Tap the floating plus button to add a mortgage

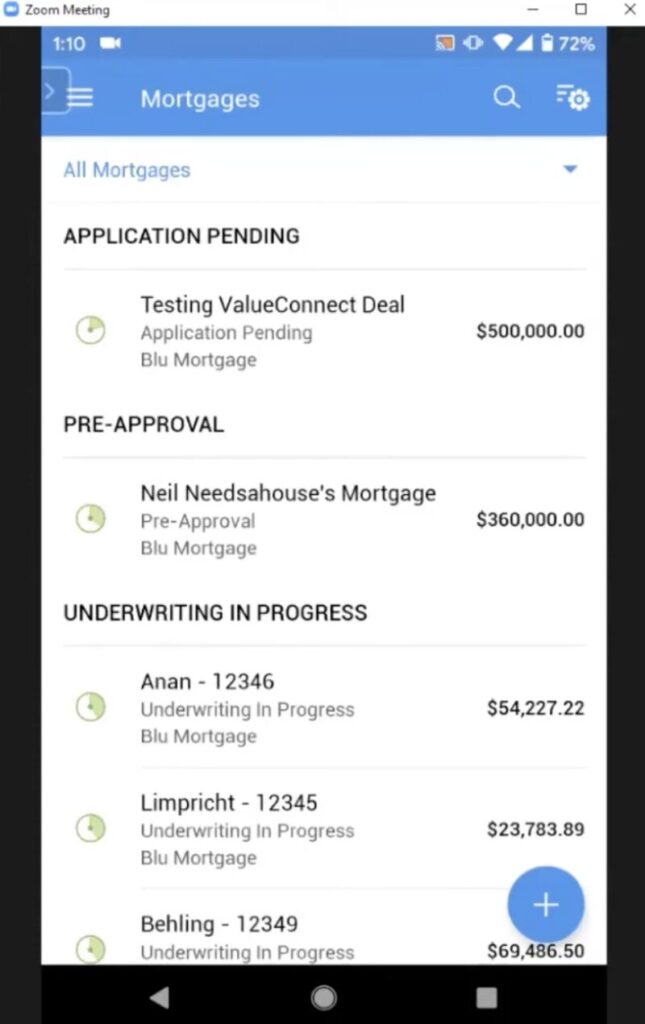[x=545, y=904]
